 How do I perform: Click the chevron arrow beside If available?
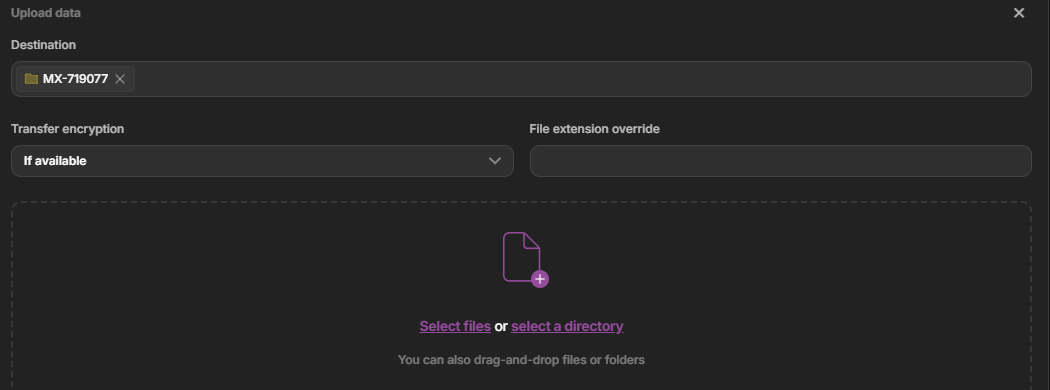495,161
